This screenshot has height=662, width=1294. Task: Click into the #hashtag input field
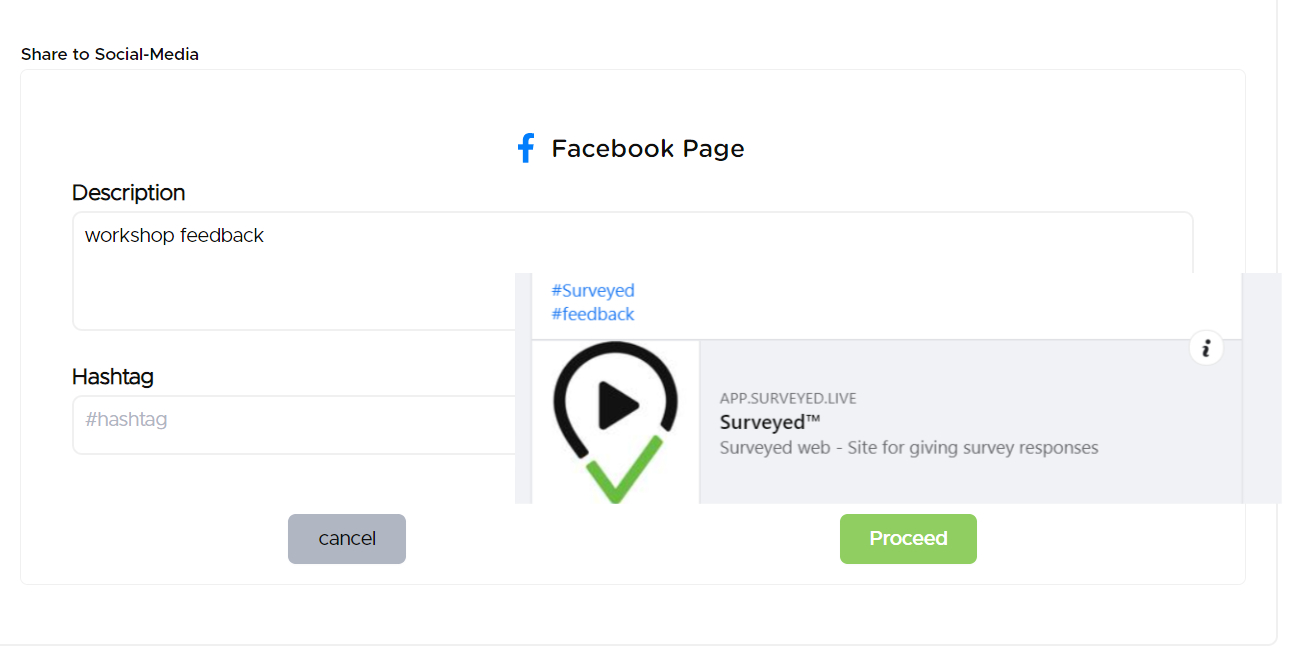coord(292,424)
